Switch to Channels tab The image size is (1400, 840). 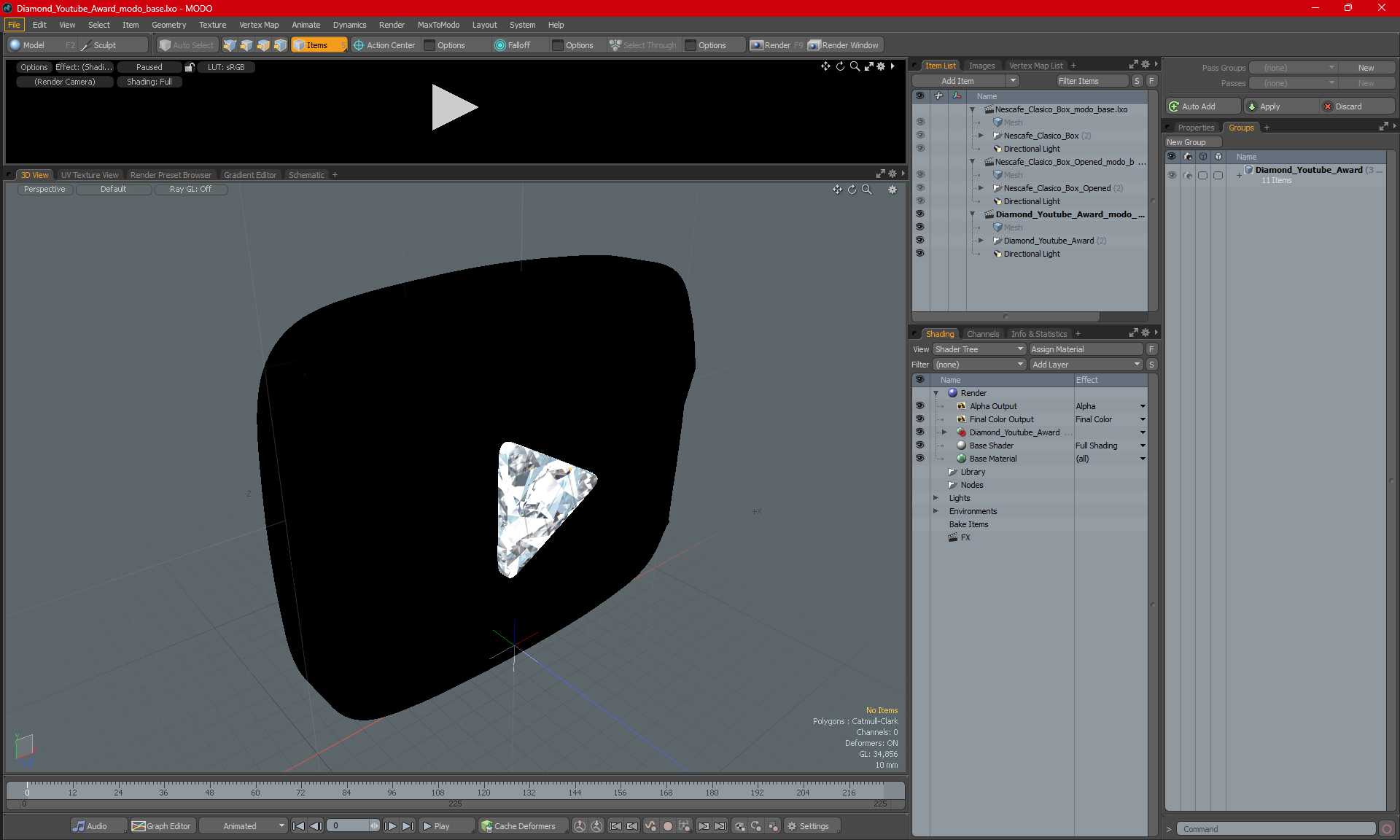982,334
